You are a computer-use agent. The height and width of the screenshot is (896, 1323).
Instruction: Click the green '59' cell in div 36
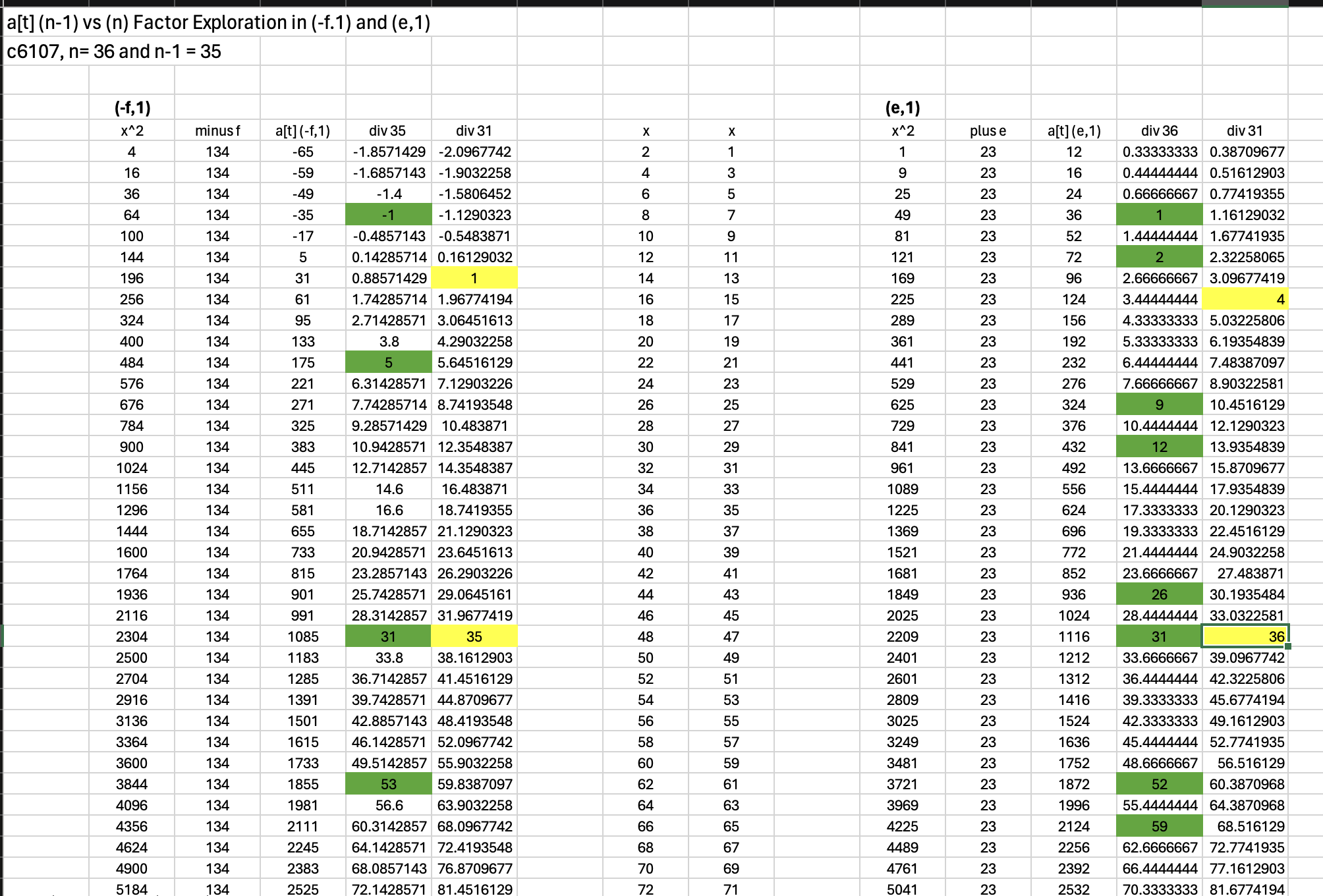1160,826
